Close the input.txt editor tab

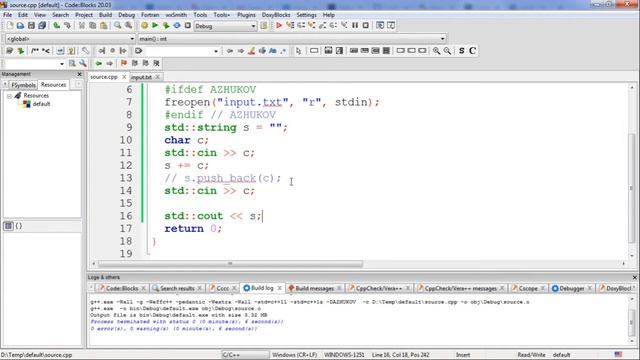158,77
